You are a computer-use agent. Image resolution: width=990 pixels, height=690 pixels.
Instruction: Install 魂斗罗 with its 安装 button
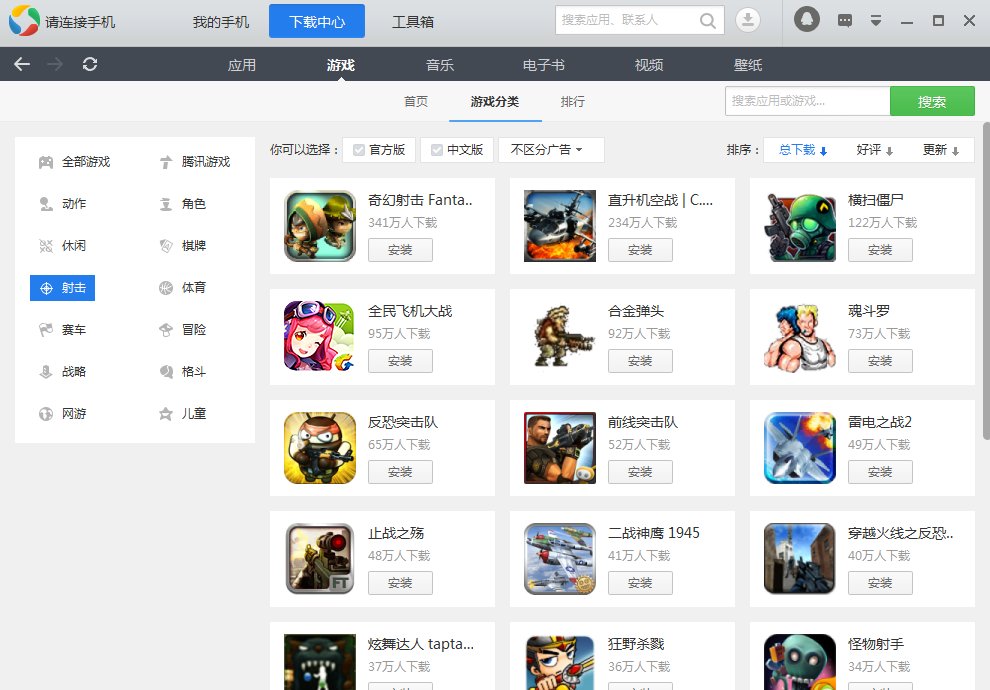[x=880, y=361]
